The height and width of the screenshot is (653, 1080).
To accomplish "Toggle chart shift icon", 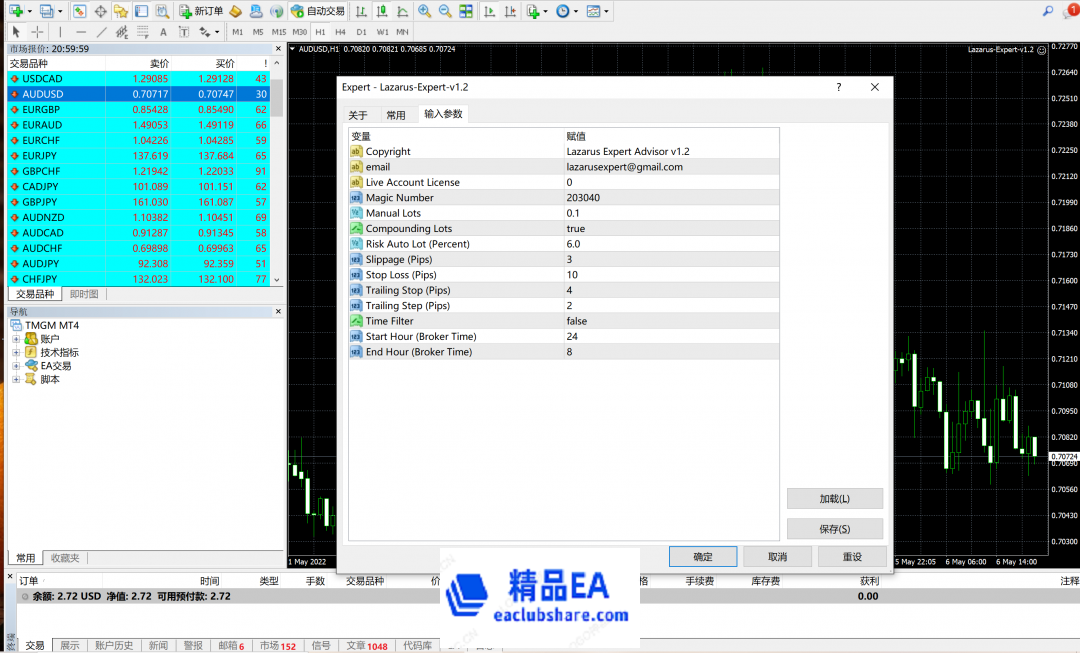I will click(510, 11).
